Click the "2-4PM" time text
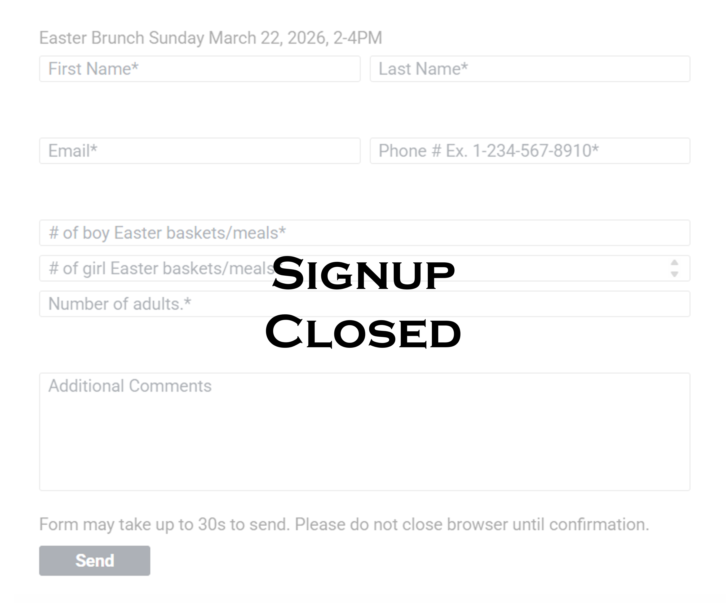 point(360,38)
